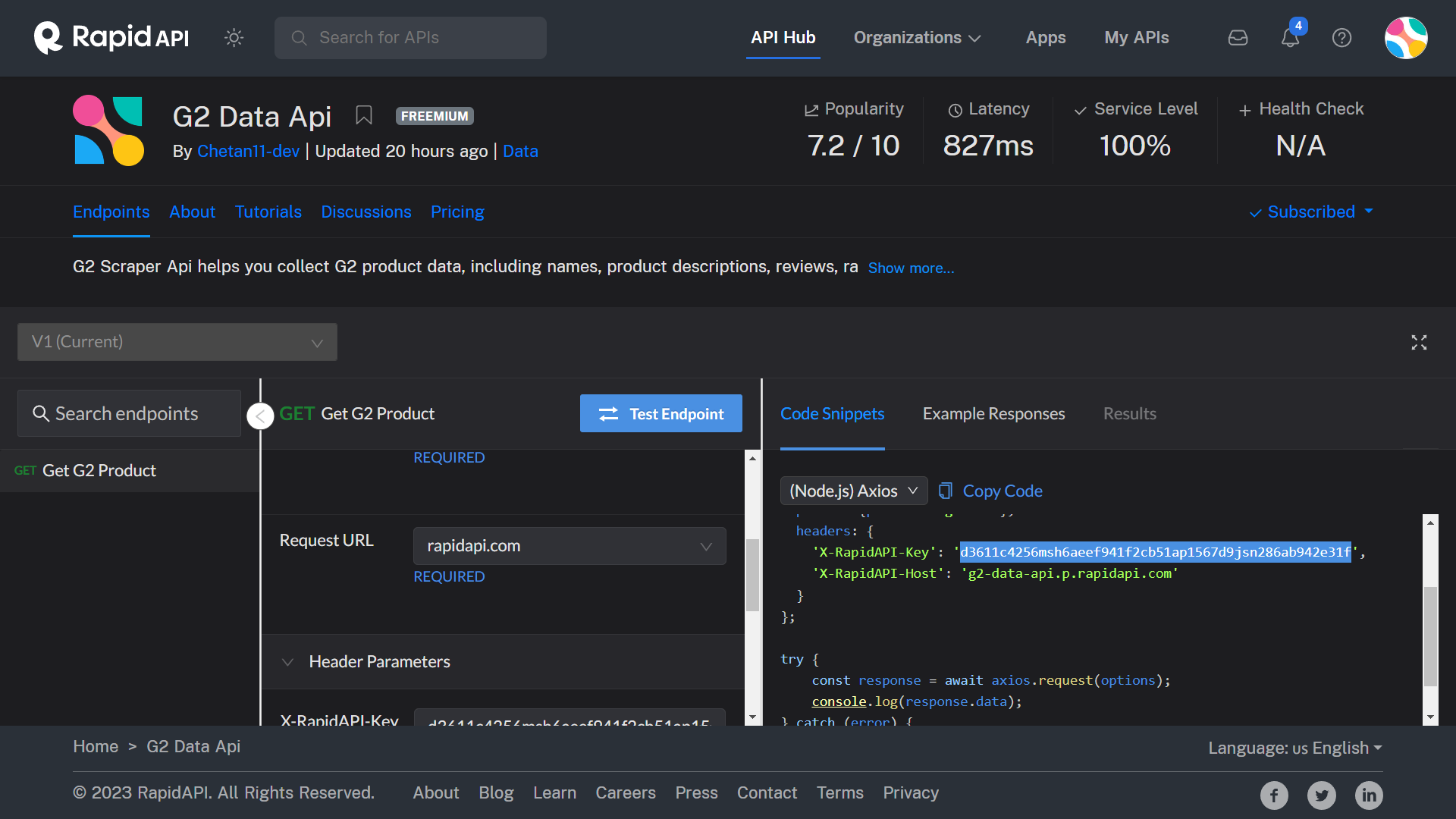
Task: Click middle panel scroll up arrow
Action: pyautogui.click(x=752, y=458)
